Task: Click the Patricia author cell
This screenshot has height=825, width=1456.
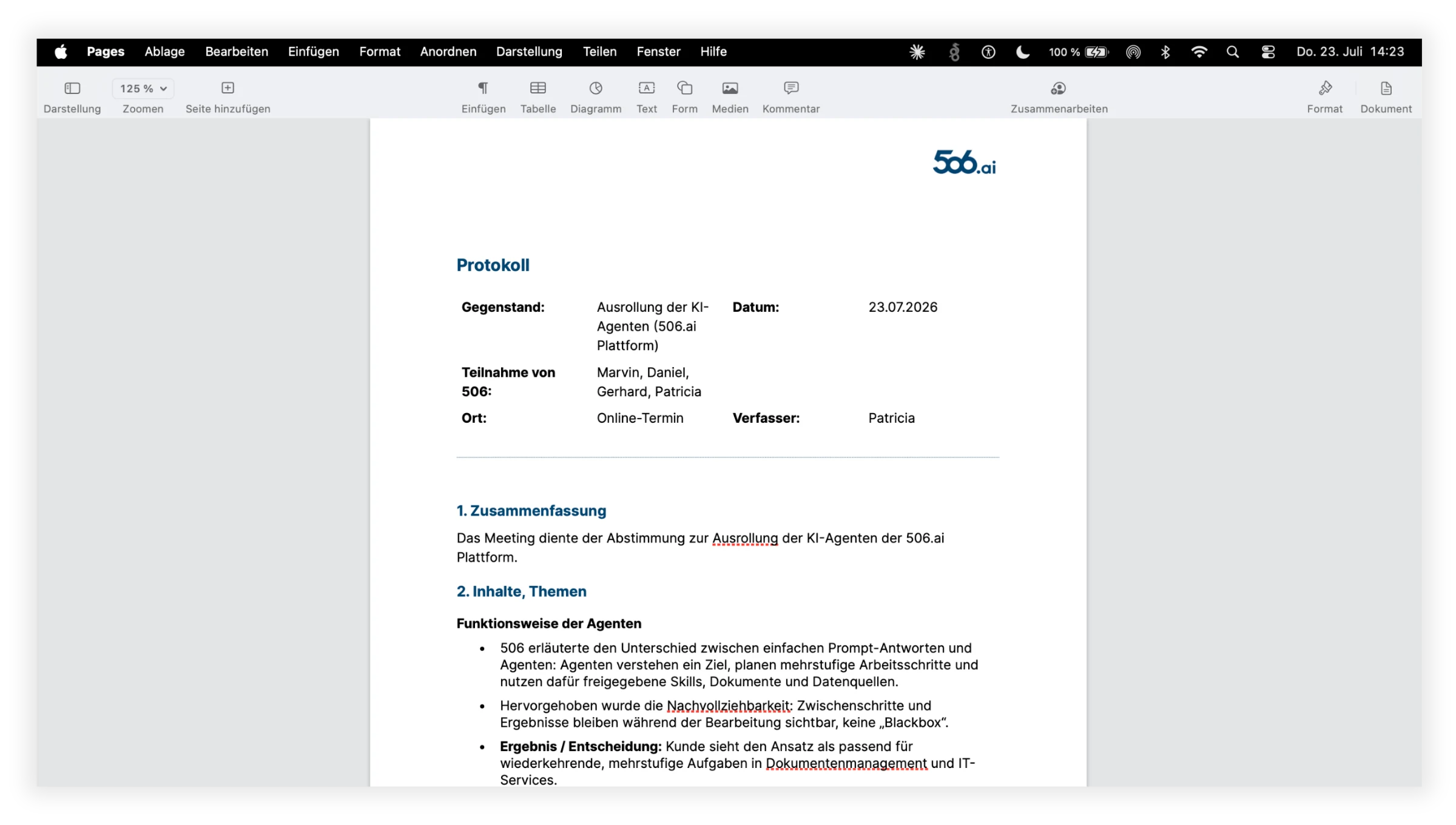Action: 891,418
